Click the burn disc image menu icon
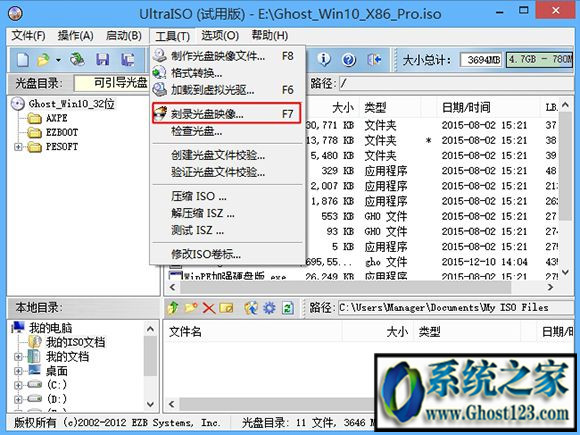 pos(160,114)
